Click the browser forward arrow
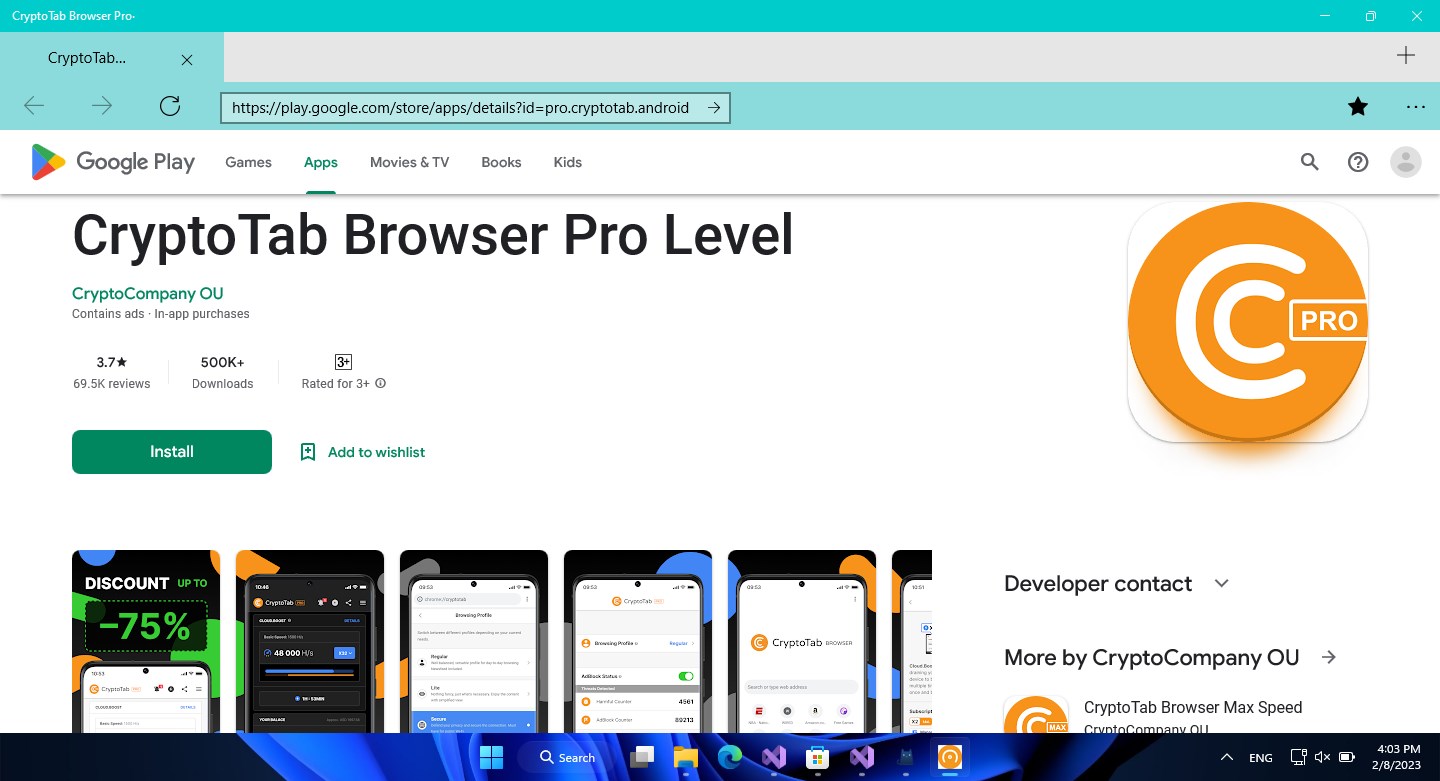1440x781 pixels. click(x=102, y=106)
